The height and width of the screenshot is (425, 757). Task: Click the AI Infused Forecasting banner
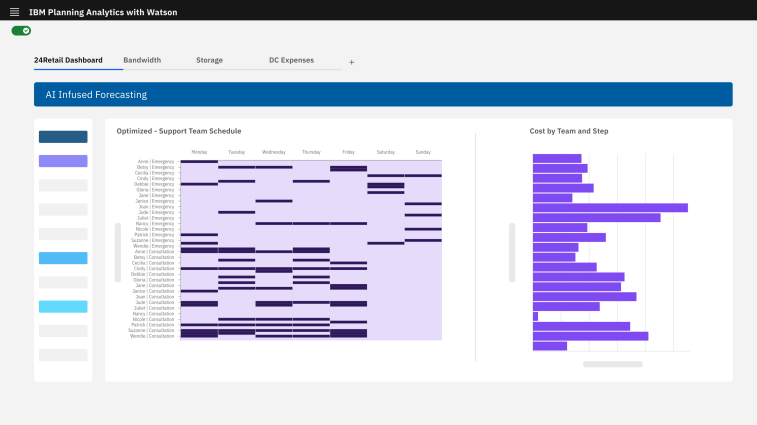pos(383,94)
